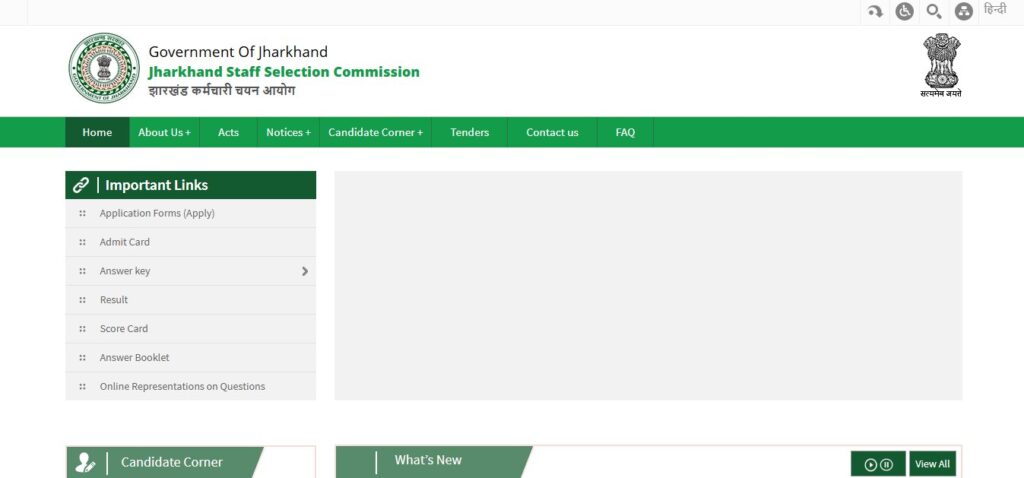Open the FAQ menu item
Viewport: 1024px width, 478px height.
pyautogui.click(x=625, y=132)
